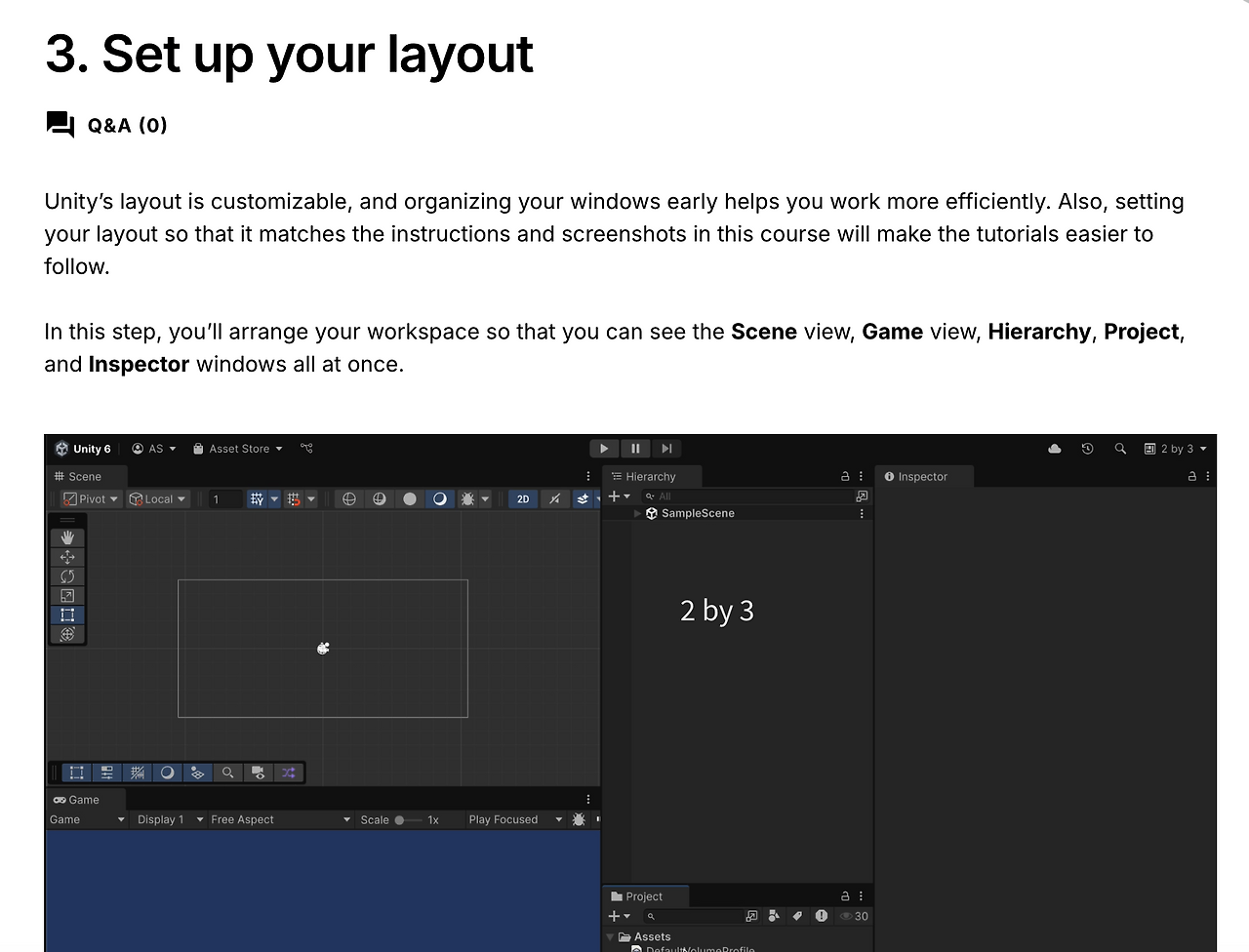Open the debug draw mode dropdown arrow
The image size is (1249, 952).
[x=485, y=498]
